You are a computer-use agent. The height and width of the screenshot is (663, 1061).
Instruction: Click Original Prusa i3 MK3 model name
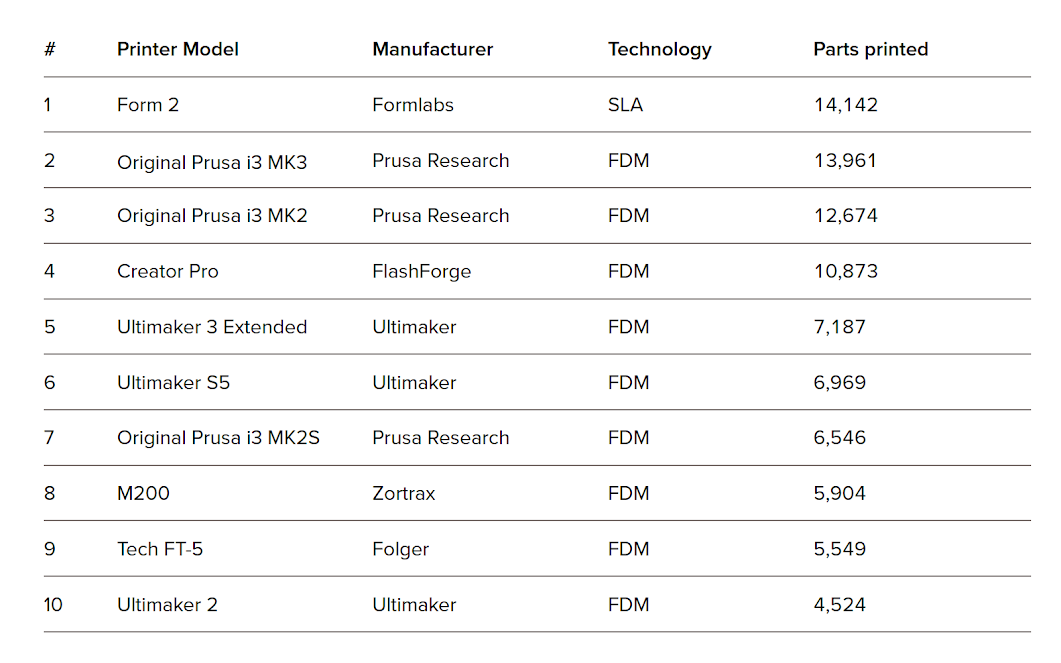[212, 162]
